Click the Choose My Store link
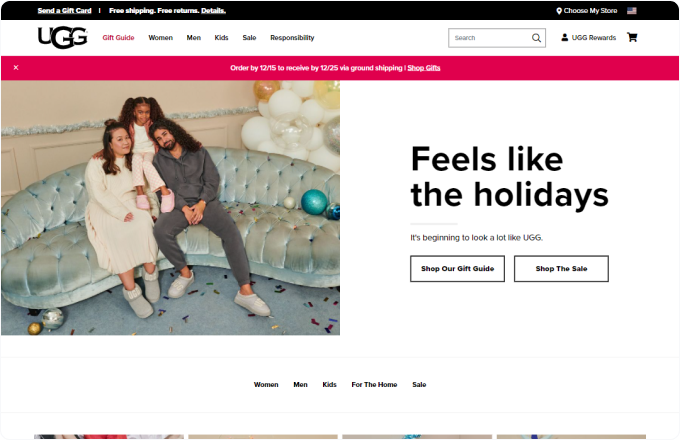Viewport: 680px width, 440px height. 590,11
